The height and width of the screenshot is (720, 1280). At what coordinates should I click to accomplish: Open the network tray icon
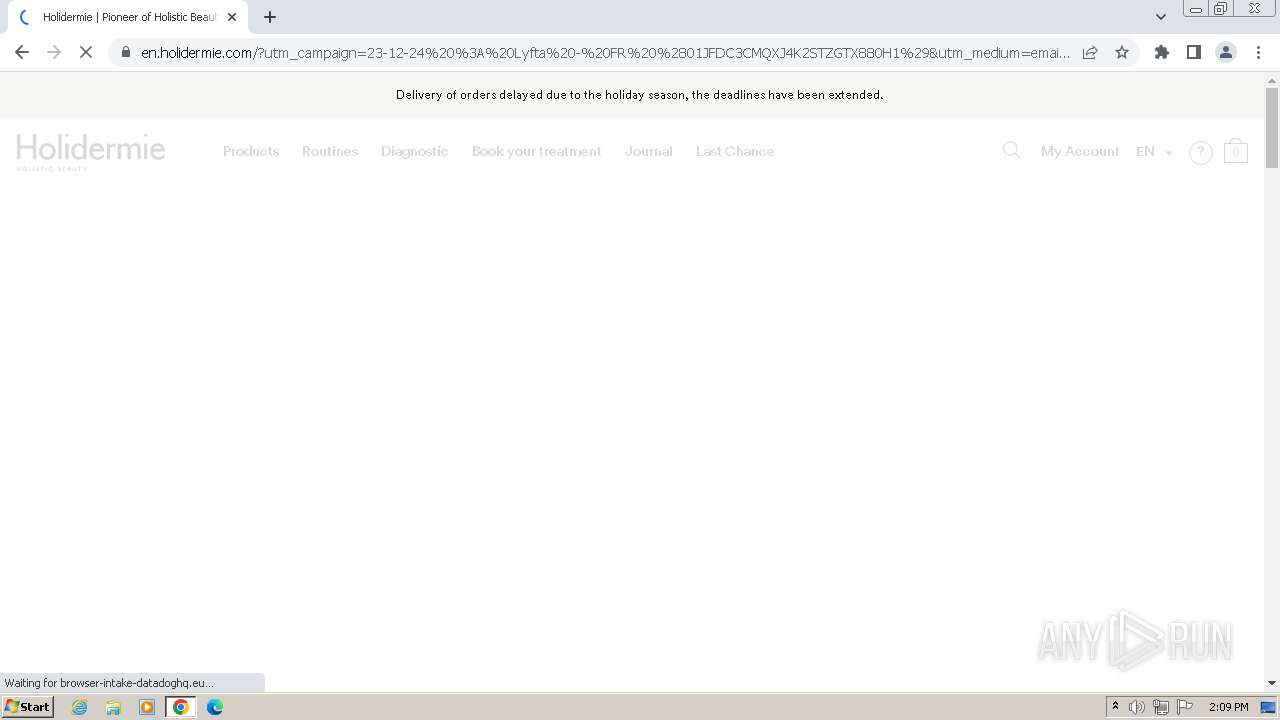(1161, 707)
